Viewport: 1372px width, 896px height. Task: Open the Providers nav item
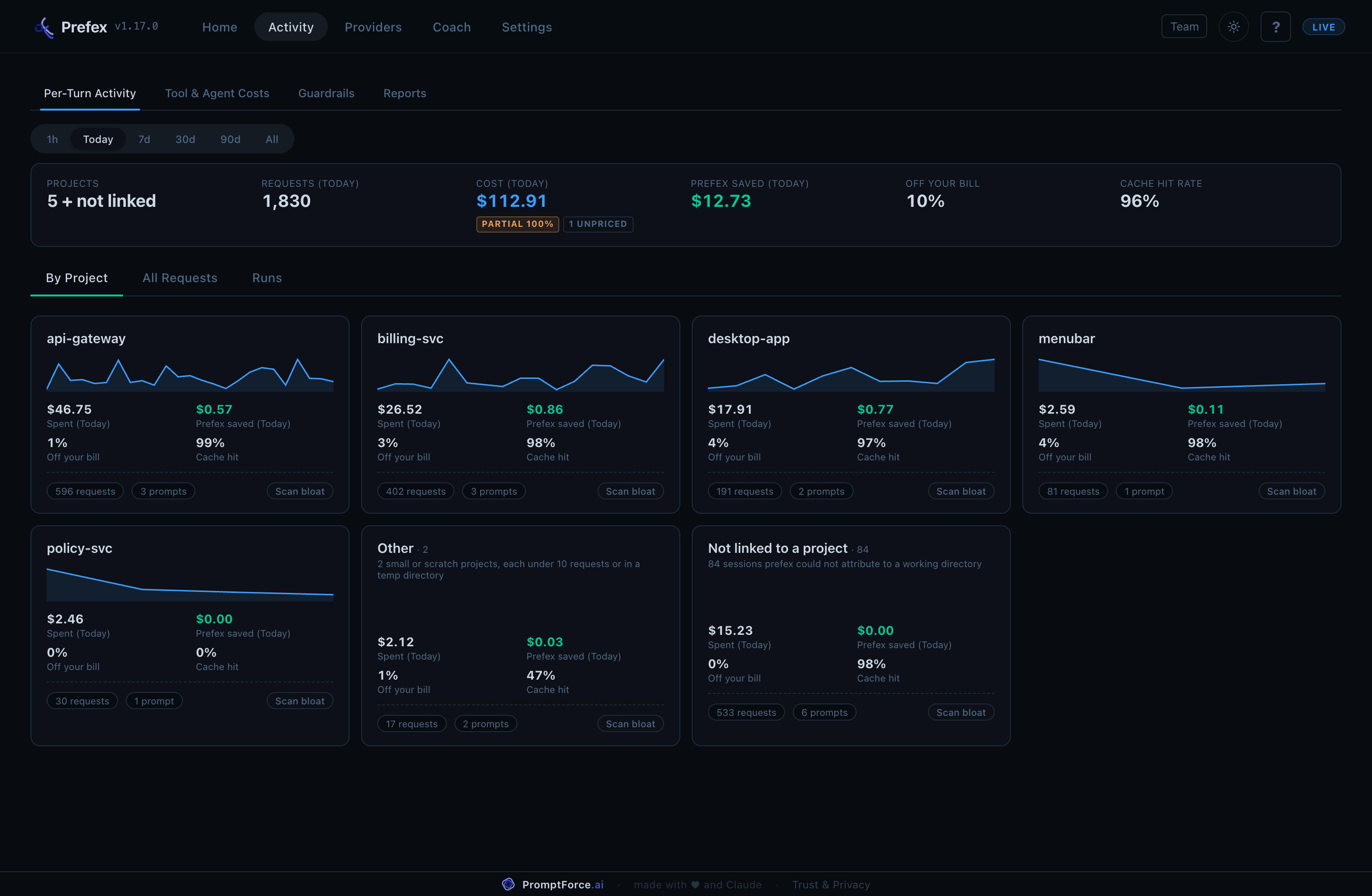click(373, 27)
